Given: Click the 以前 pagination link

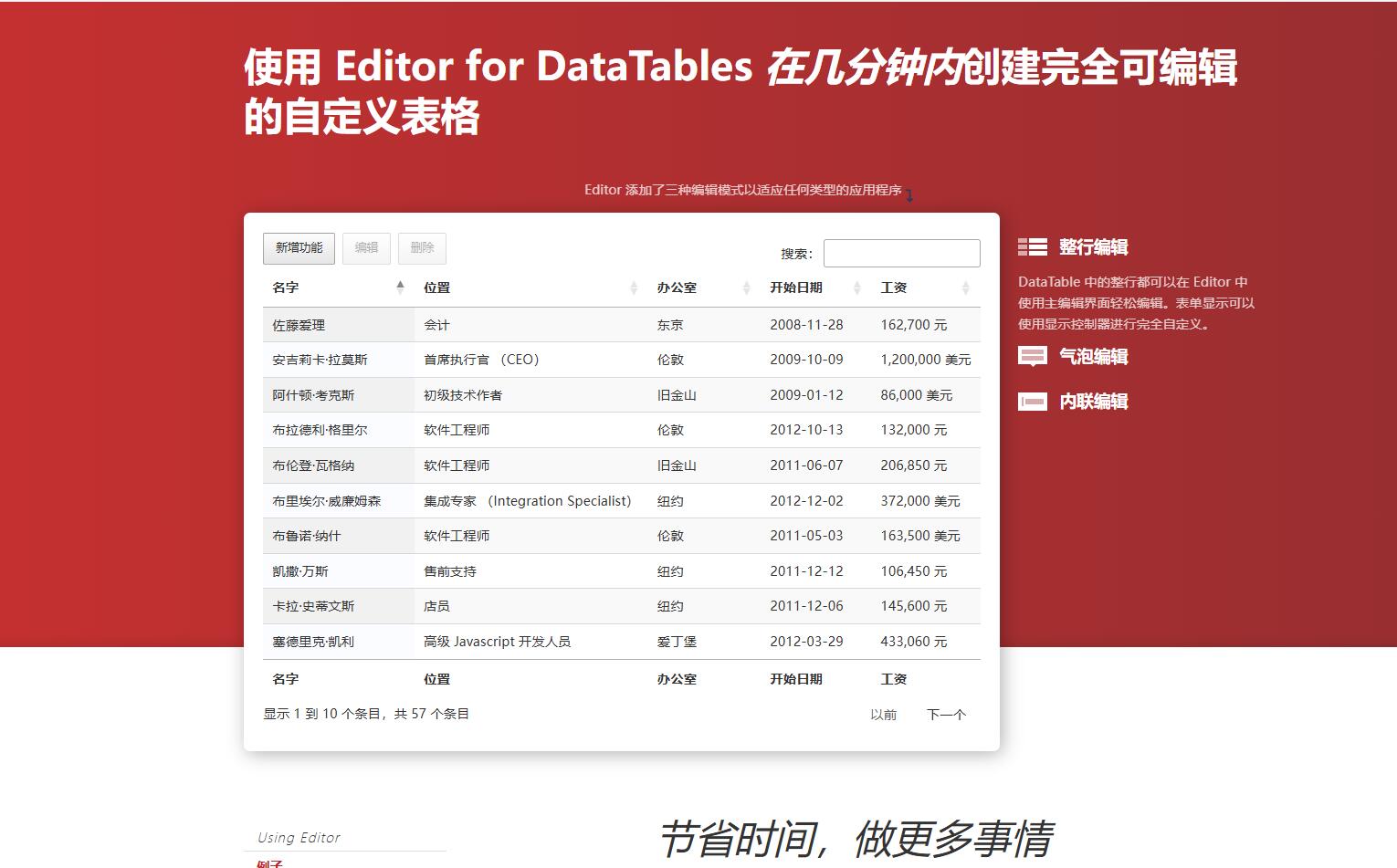Looking at the screenshot, I should click(x=882, y=715).
